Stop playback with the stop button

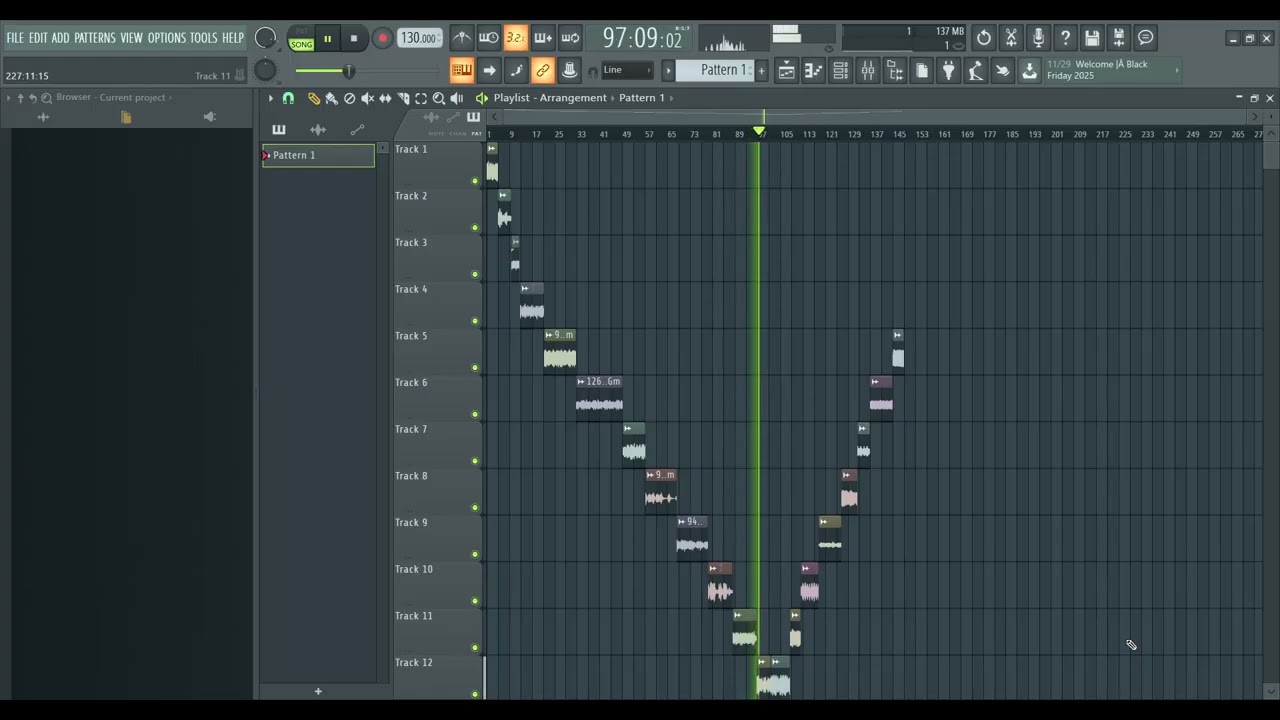pos(354,39)
